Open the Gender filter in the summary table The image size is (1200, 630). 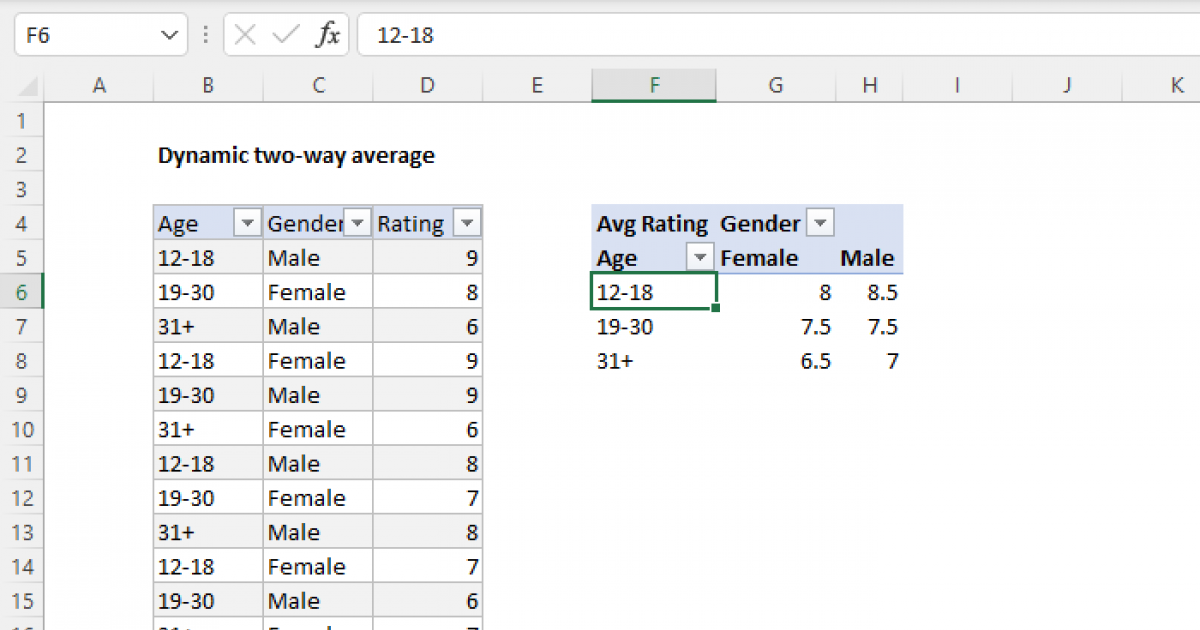click(x=819, y=222)
